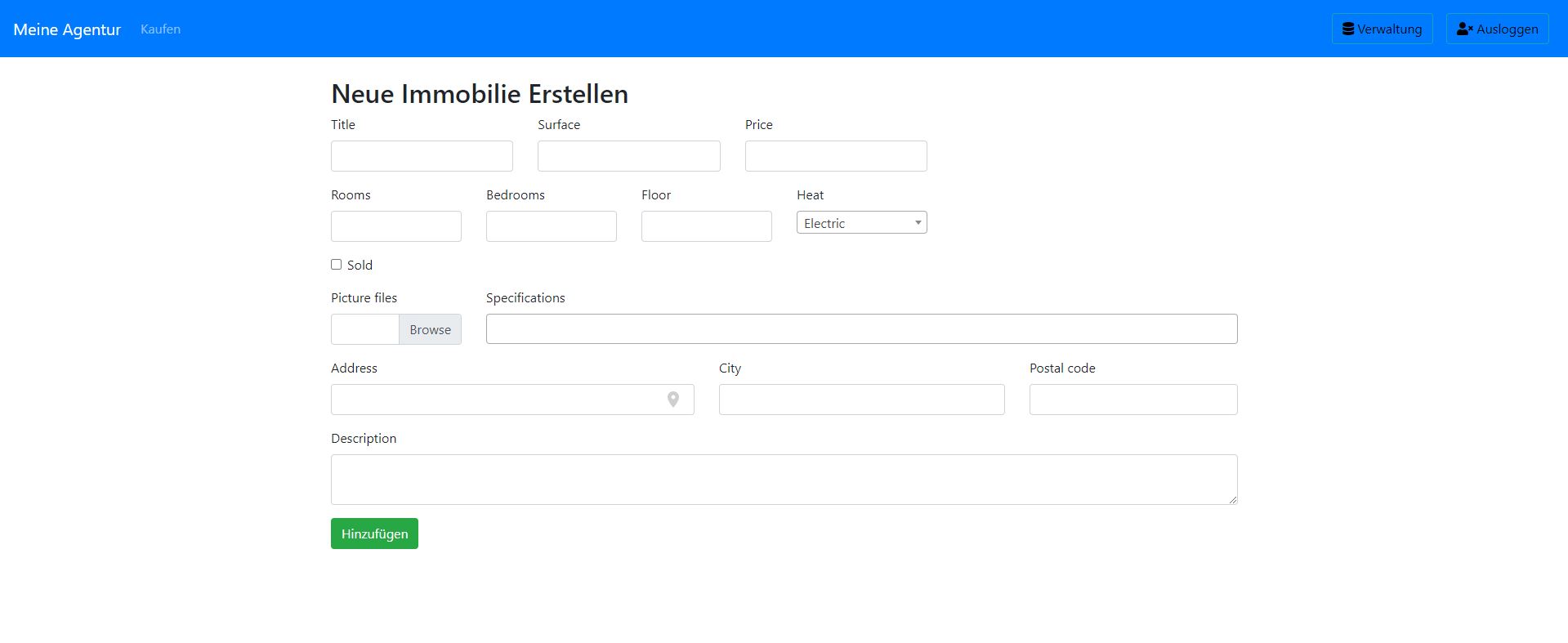Click the Hinzufügen button

point(374,534)
